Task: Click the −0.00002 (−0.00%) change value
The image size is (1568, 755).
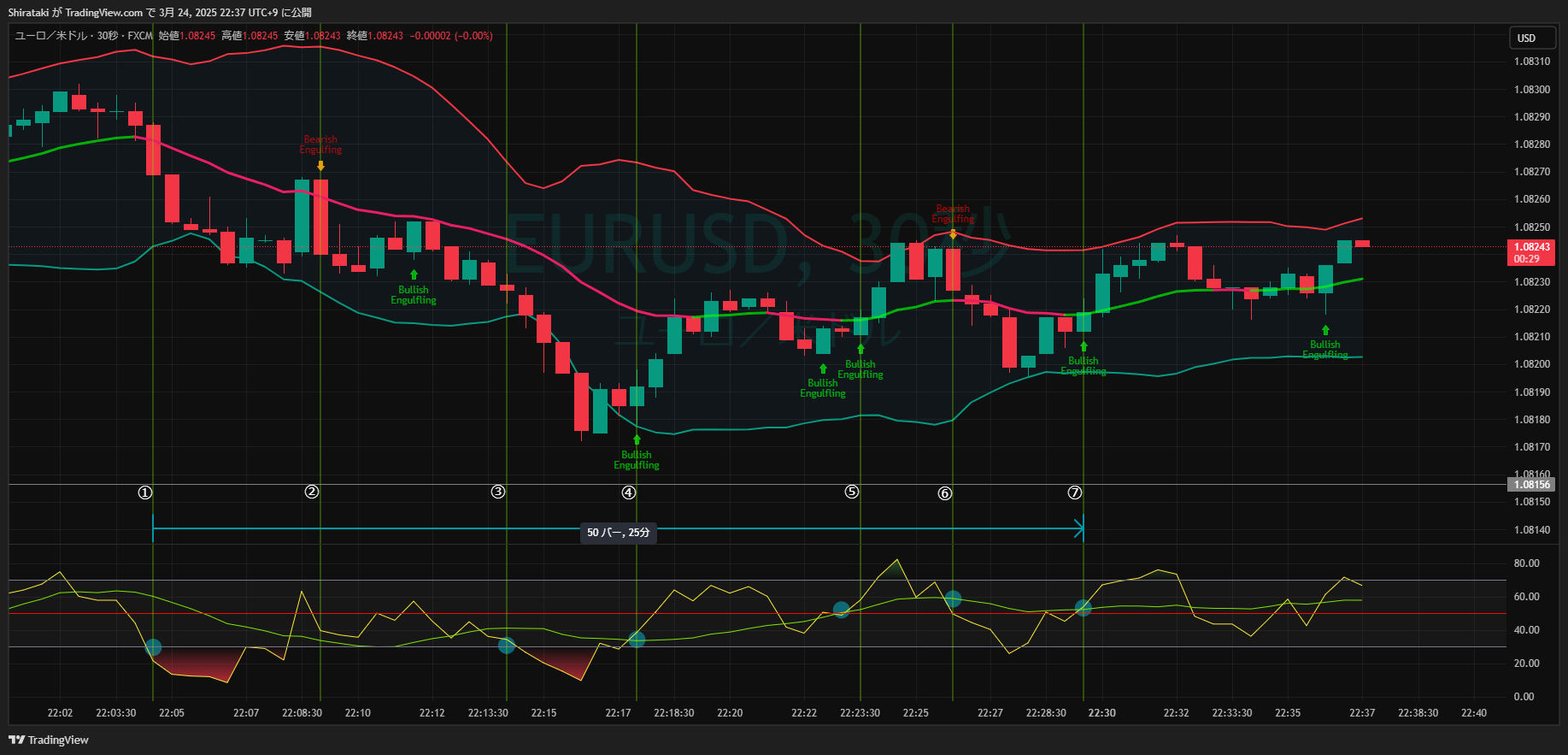Action: [x=451, y=36]
